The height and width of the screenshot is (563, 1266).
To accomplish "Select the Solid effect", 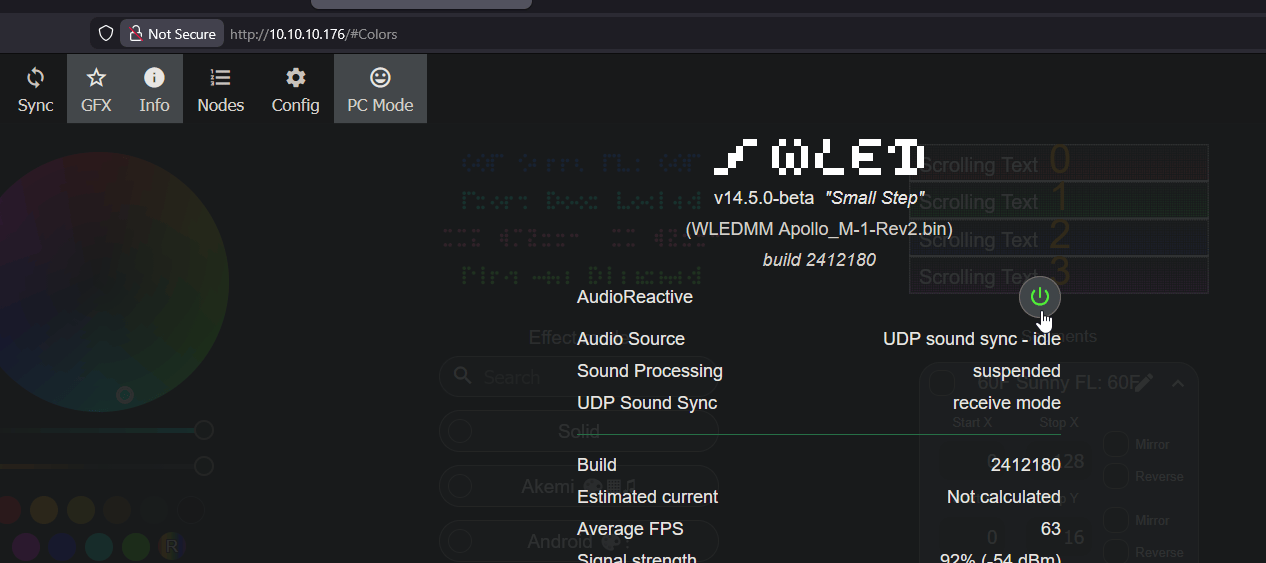I will [x=578, y=431].
